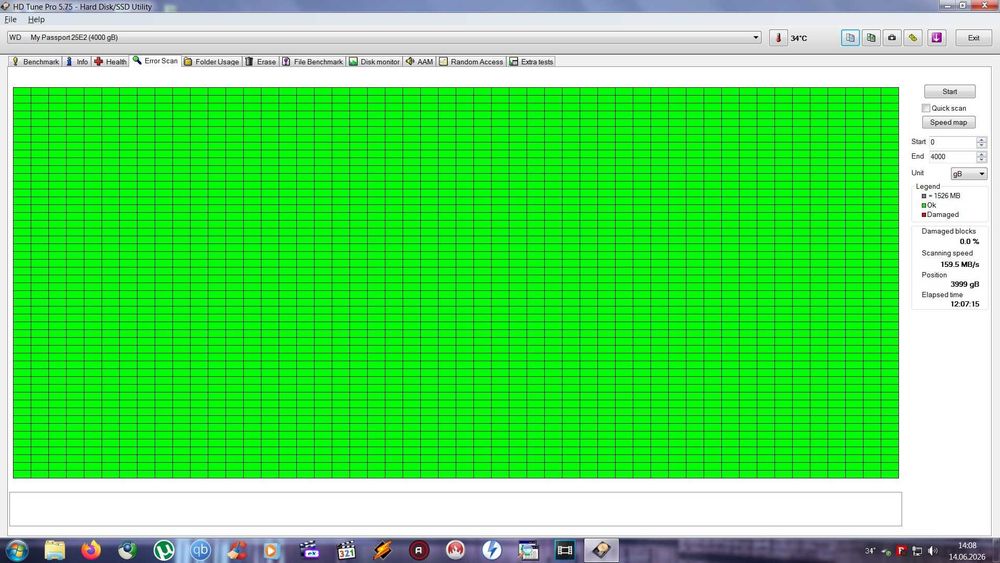Click safely remove hardware tray icon
The image size is (1000, 563).
click(886, 552)
